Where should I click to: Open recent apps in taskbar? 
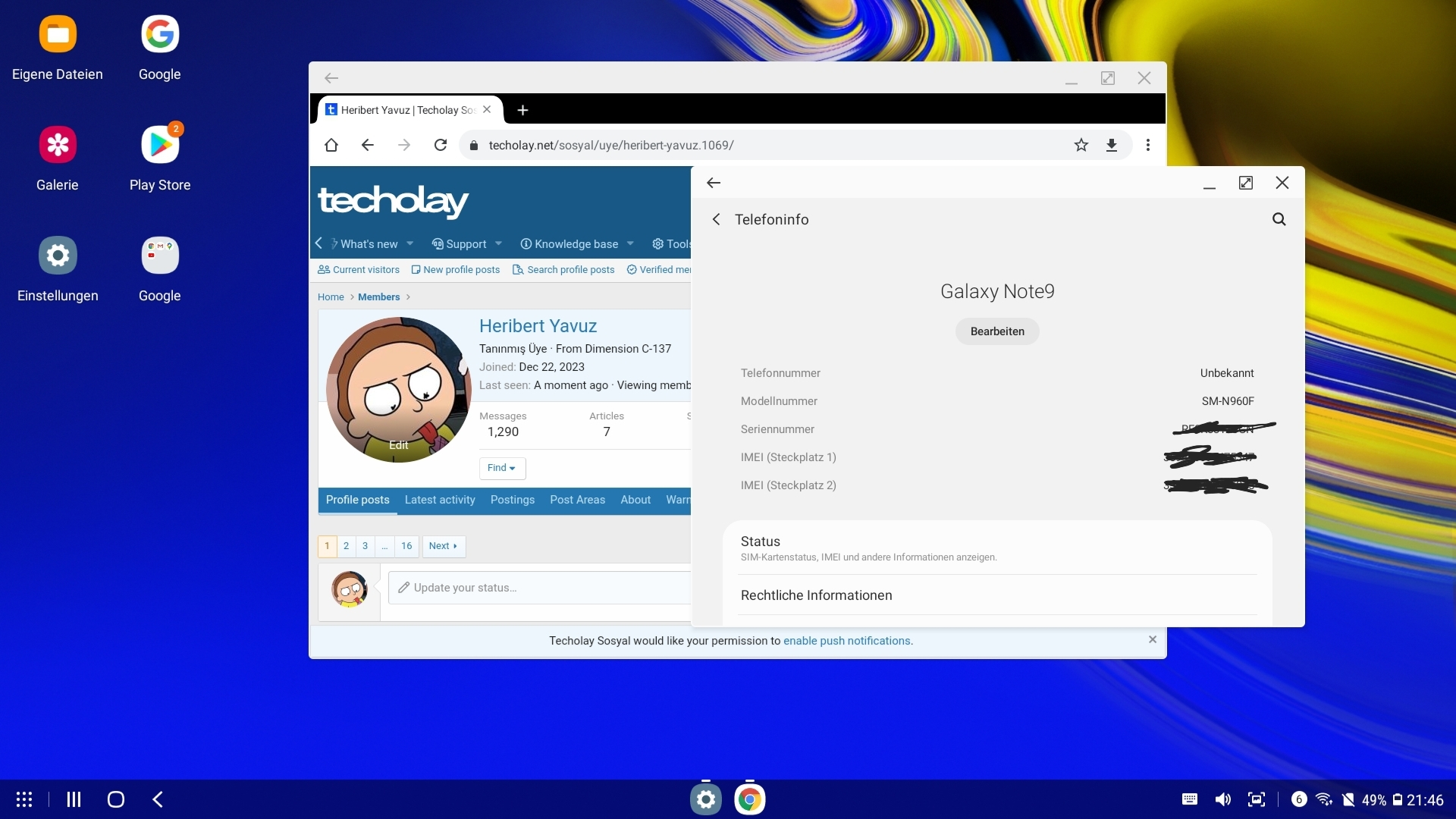[x=74, y=799]
